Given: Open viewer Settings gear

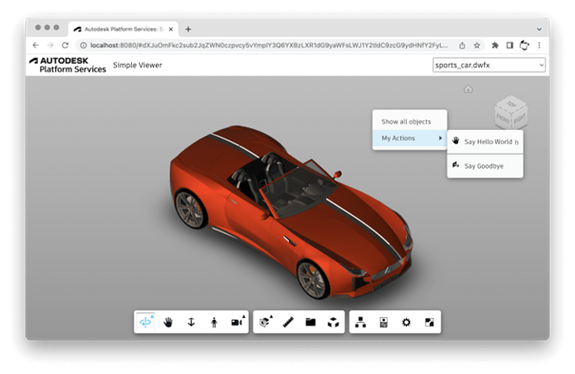Looking at the screenshot, I should click(x=406, y=322).
